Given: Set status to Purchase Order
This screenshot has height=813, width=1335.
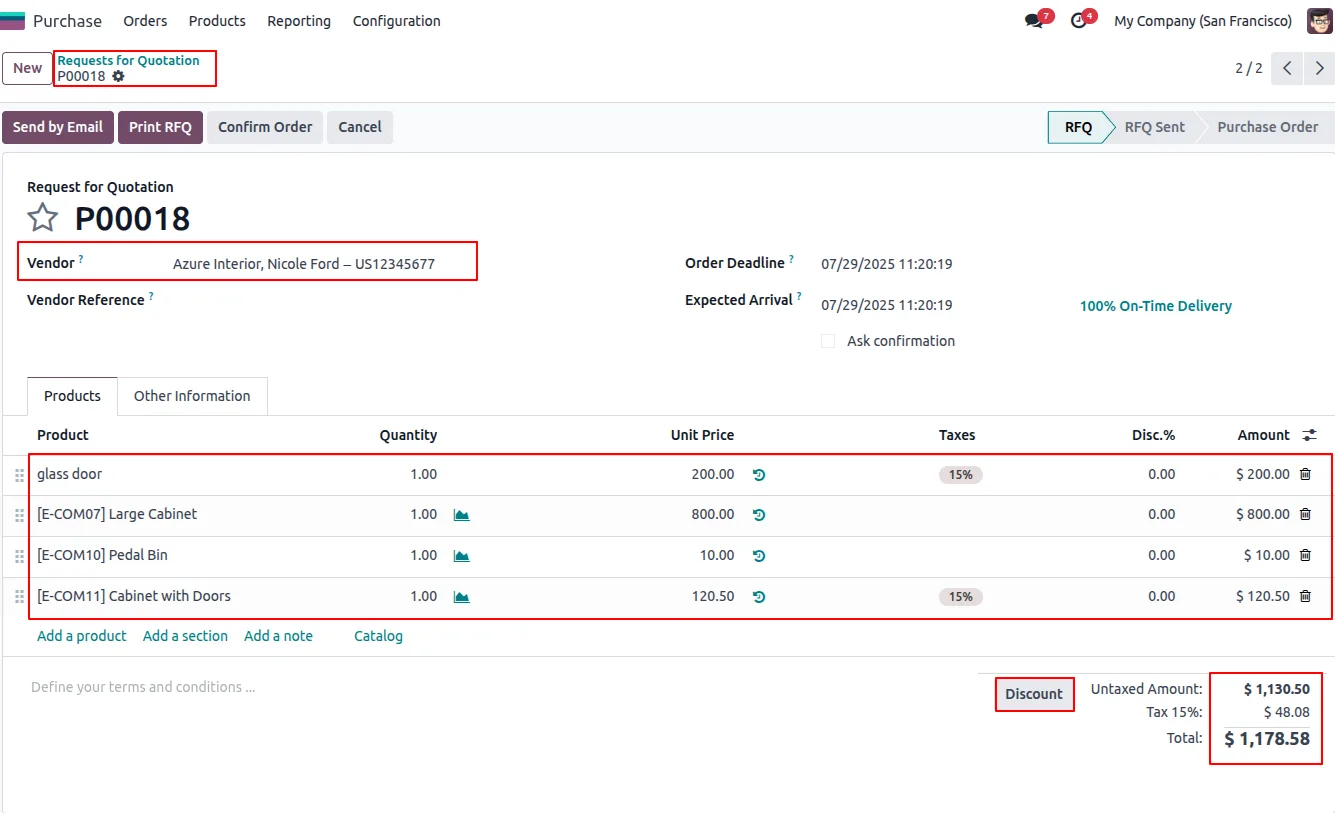Looking at the screenshot, I should [1267, 127].
